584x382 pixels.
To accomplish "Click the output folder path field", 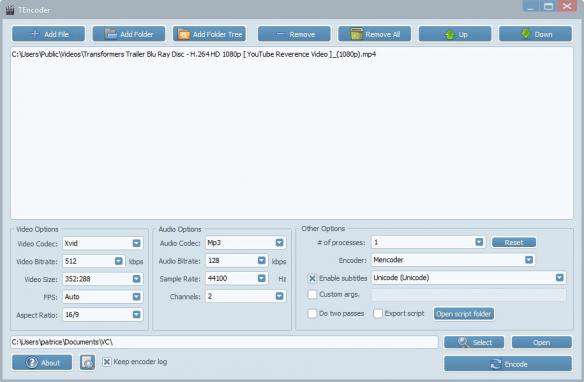I will (224, 342).
